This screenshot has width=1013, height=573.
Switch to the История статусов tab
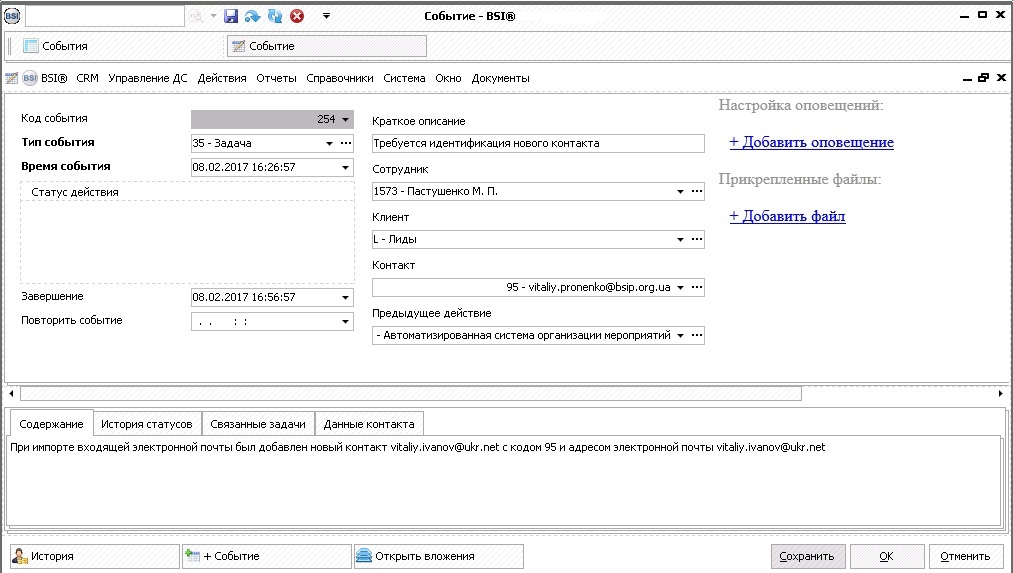tap(147, 424)
